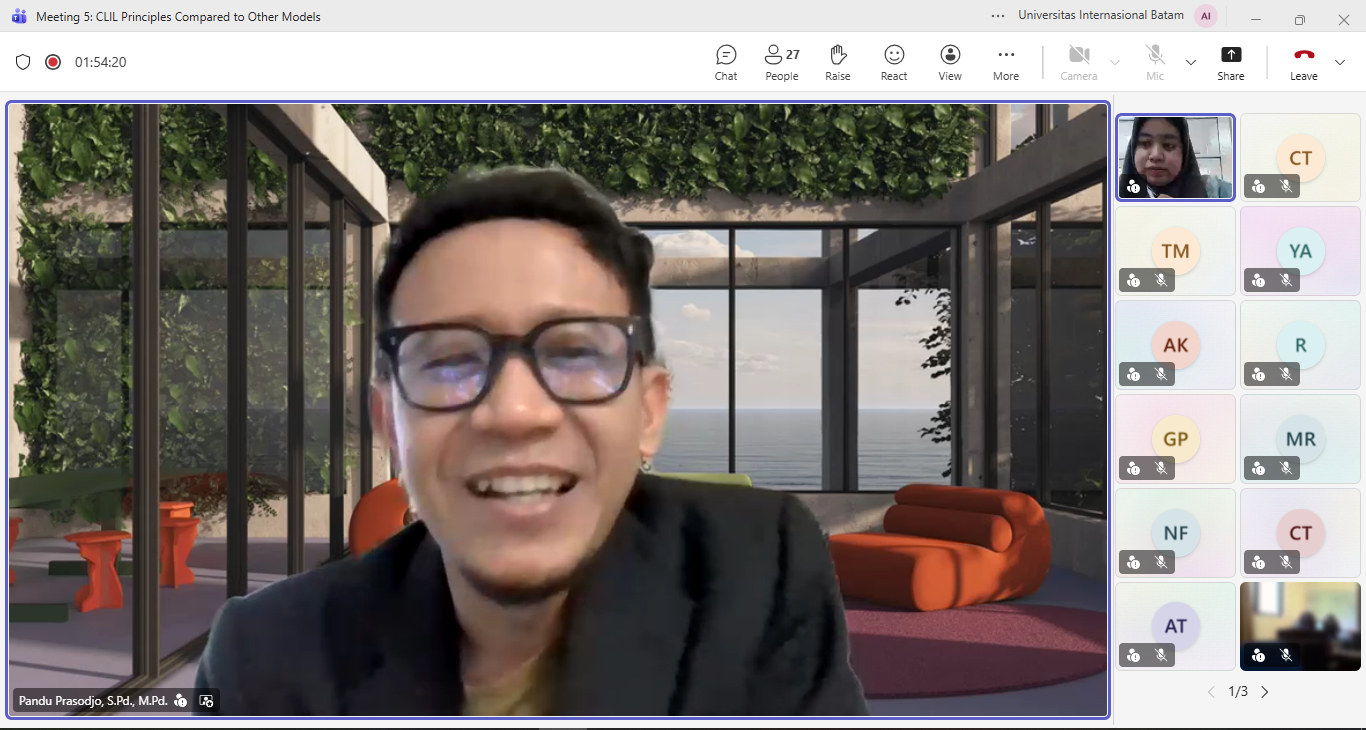Expand the Mic options arrow
Image resolution: width=1366 pixels, height=730 pixels.
[x=1191, y=63]
